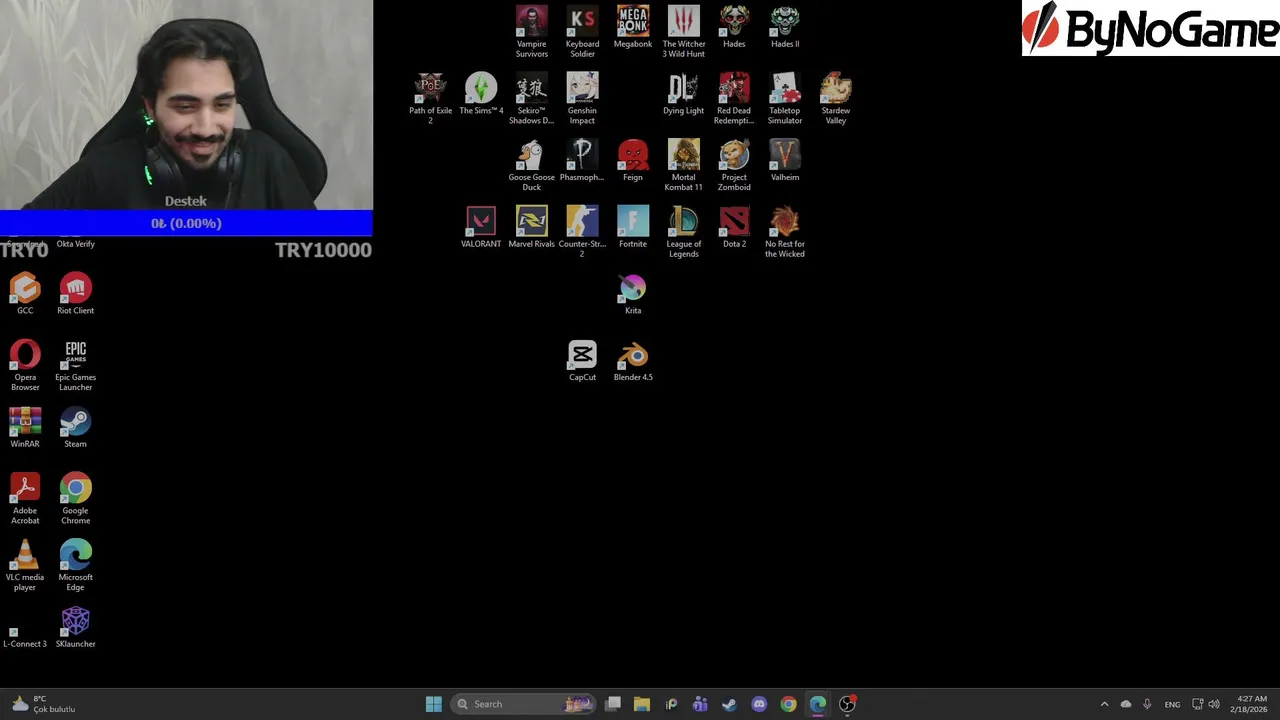Open Task View from the taskbar
This screenshot has width=1280, height=720.
pos(613,704)
